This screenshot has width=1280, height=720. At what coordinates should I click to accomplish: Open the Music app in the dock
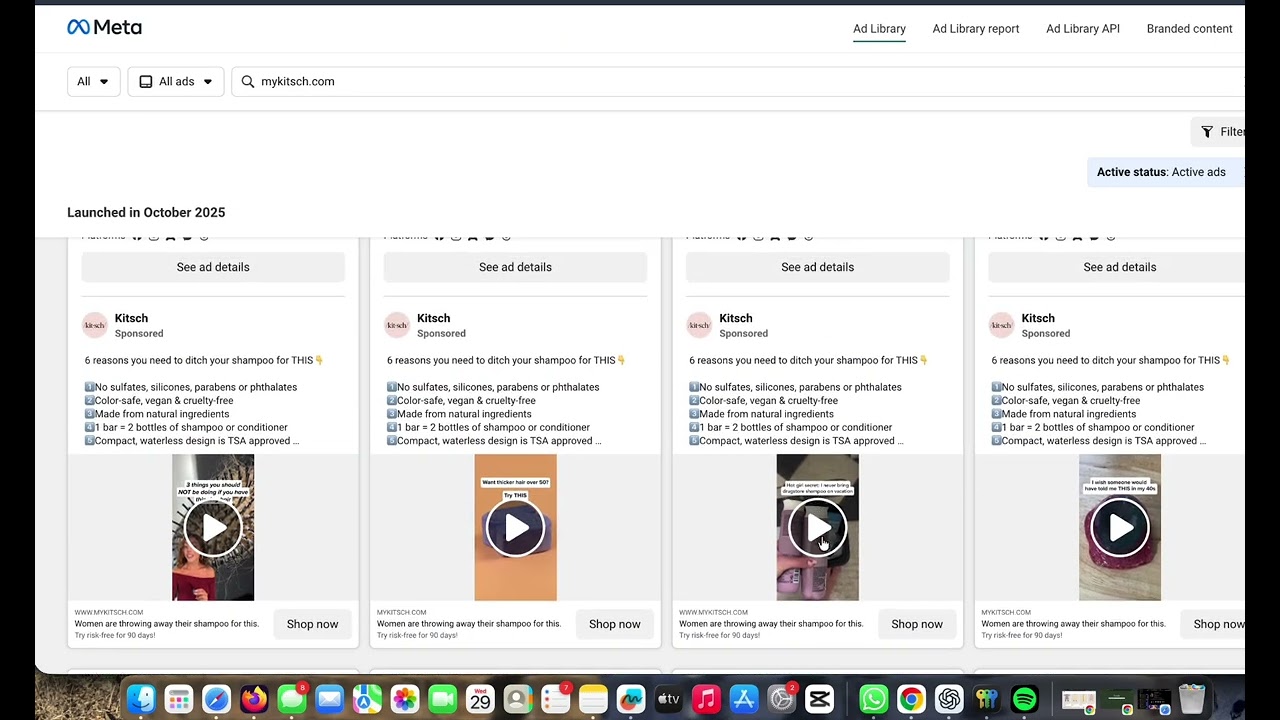[706, 699]
